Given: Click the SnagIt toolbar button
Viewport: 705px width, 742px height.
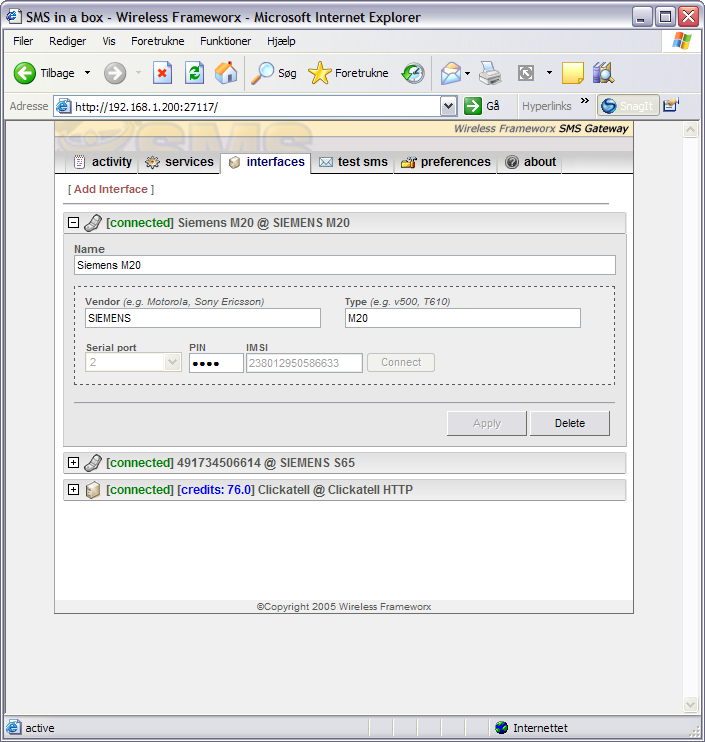Looking at the screenshot, I should [x=628, y=106].
